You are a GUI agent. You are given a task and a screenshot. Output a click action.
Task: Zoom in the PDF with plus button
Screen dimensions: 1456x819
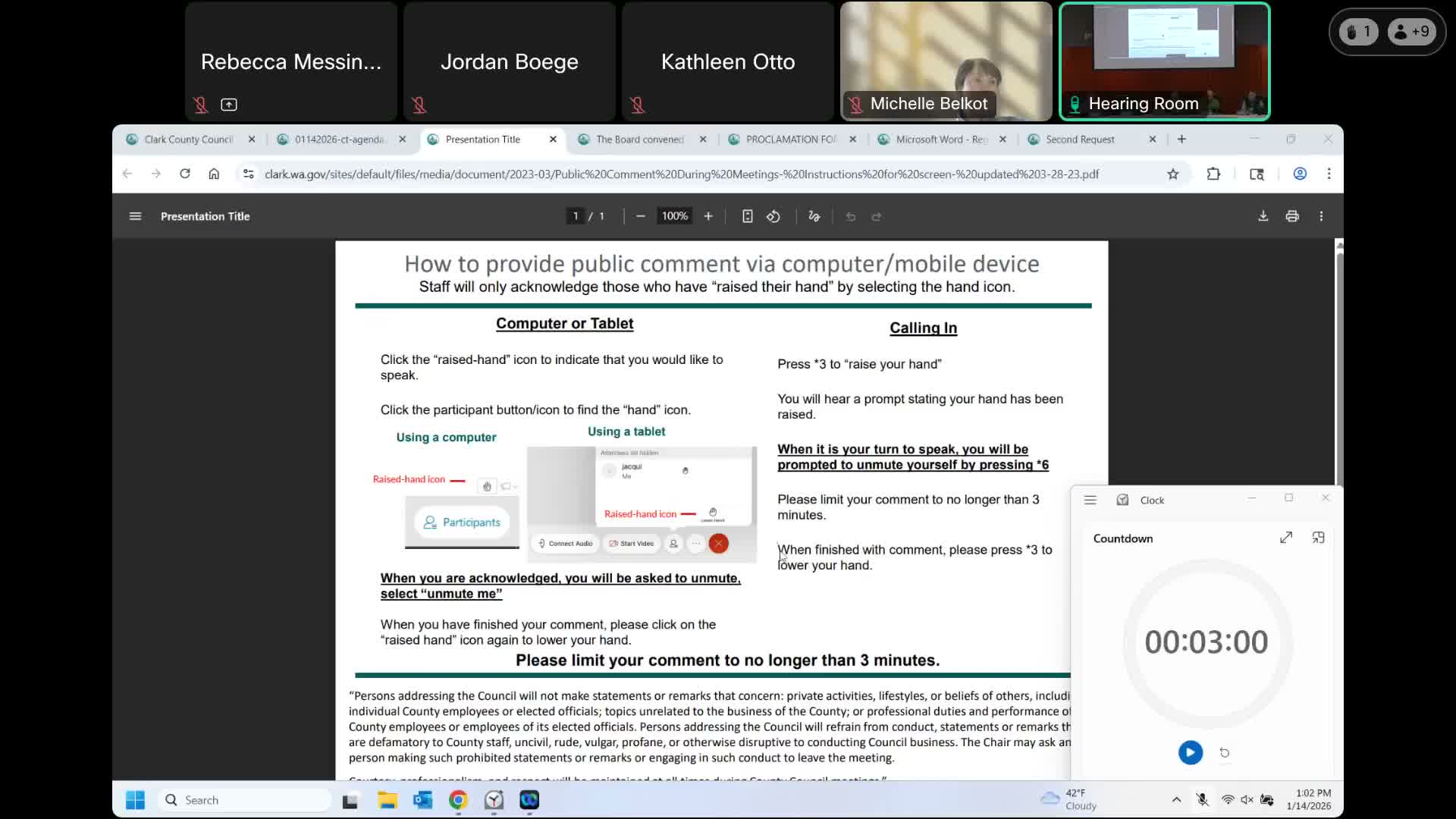point(708,216)
